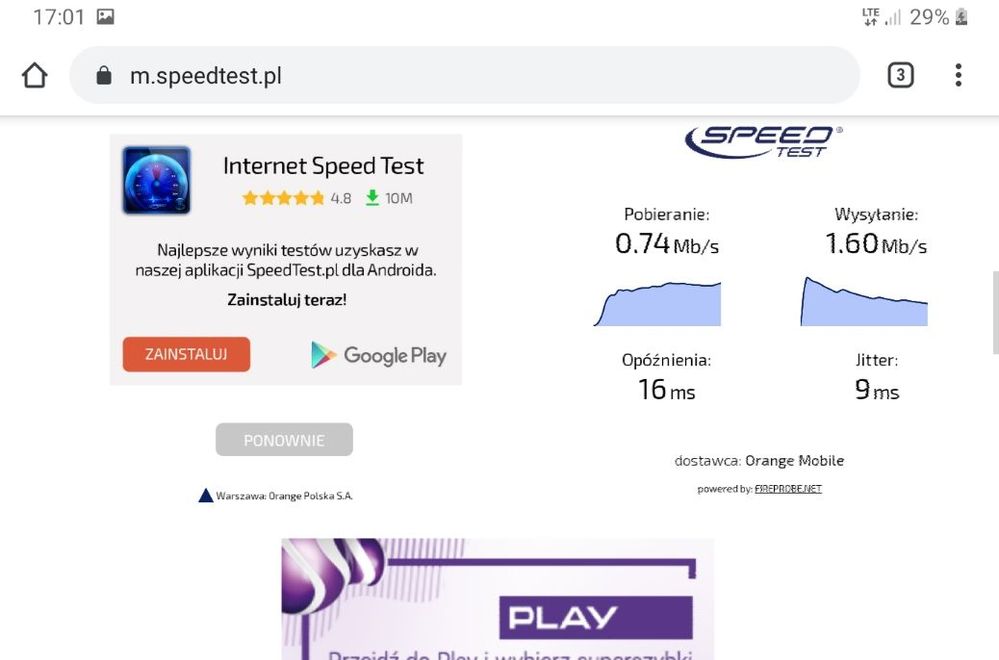The image size is (999, 660).
Task: Tap the 4.8 star rating row
Action: pos(295,198)
